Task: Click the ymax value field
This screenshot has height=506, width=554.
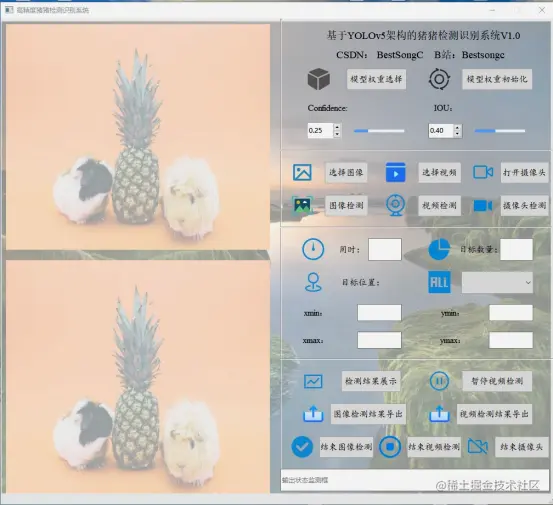Action: [511, 340]
